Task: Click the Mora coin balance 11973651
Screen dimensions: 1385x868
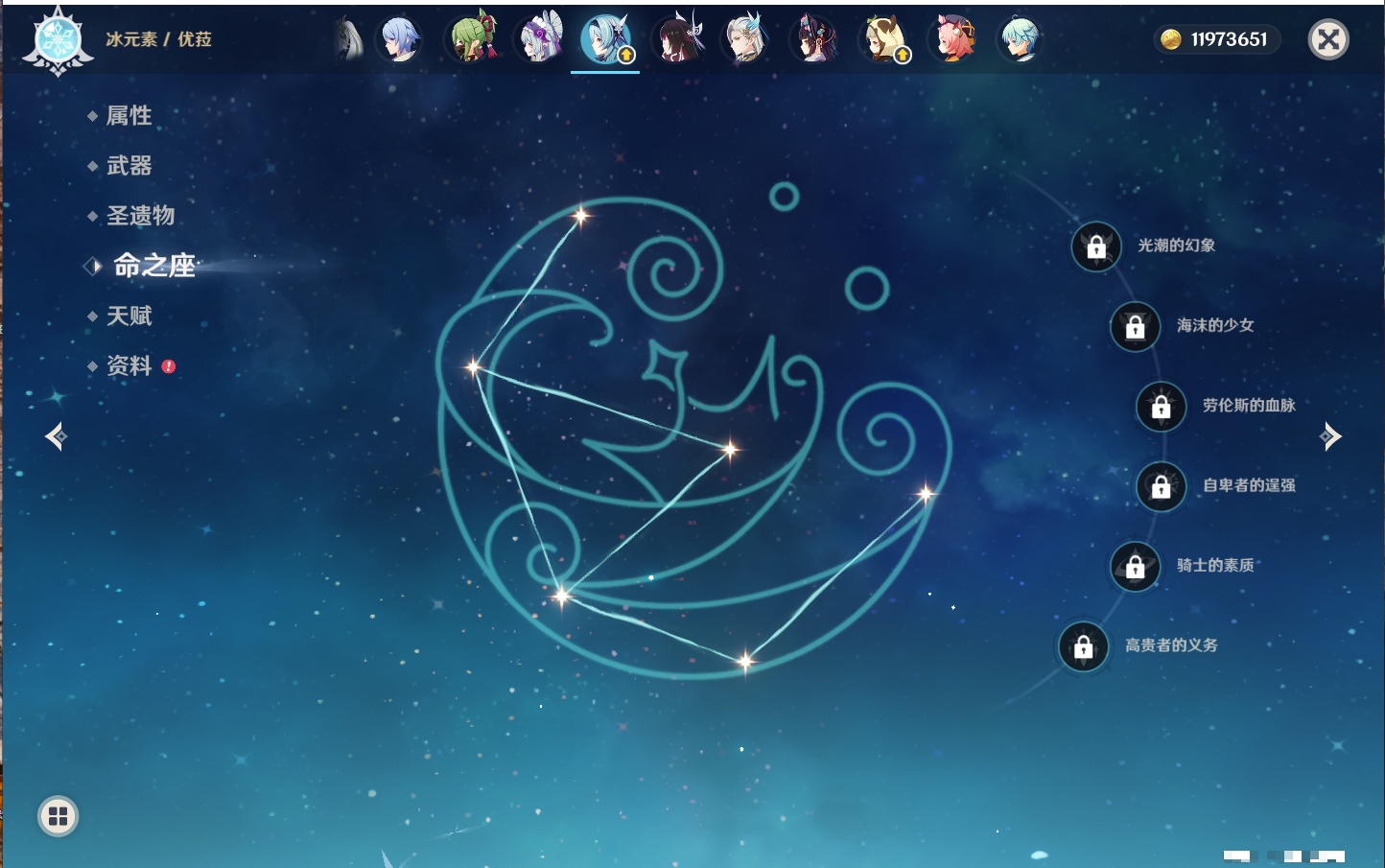Action: 1216,39
